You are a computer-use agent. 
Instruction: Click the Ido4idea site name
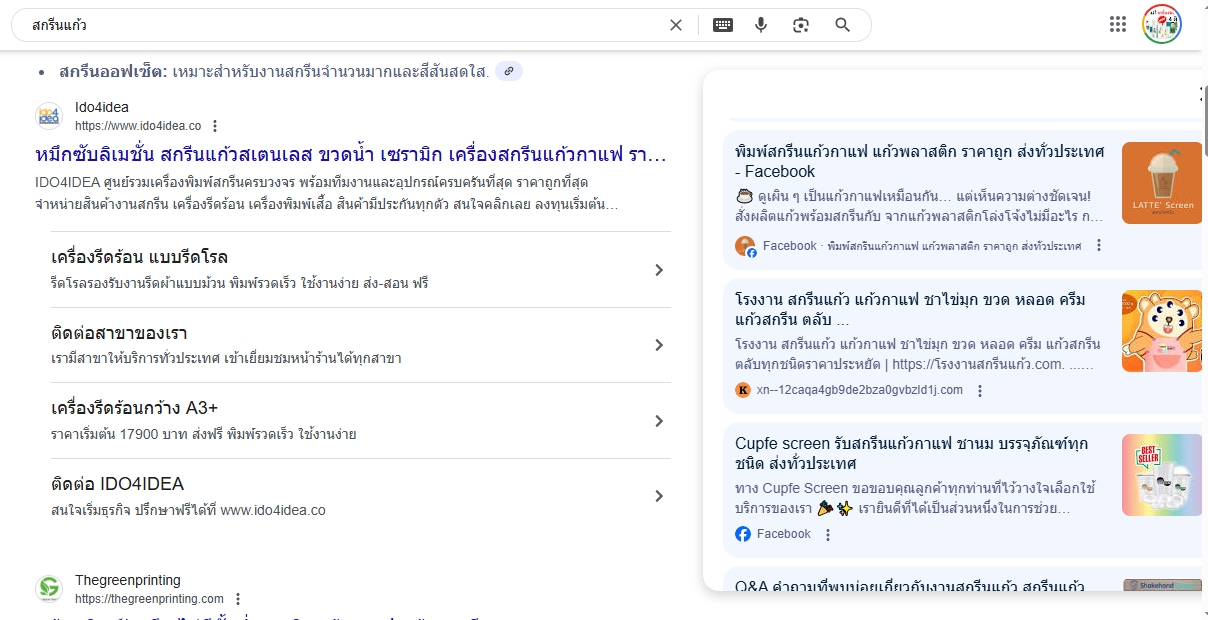click(102, 107)
